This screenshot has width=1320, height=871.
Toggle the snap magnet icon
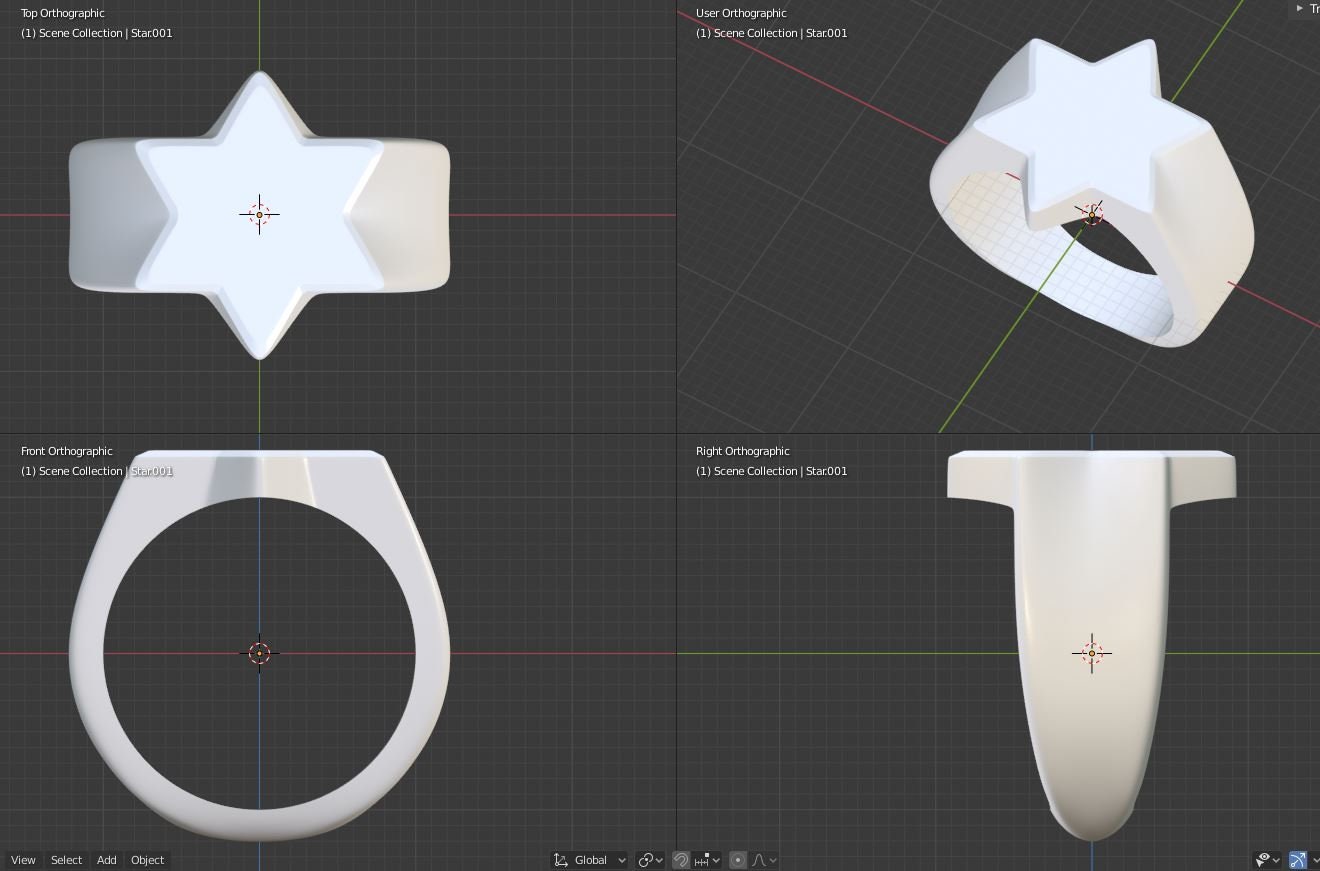point(681,860)
